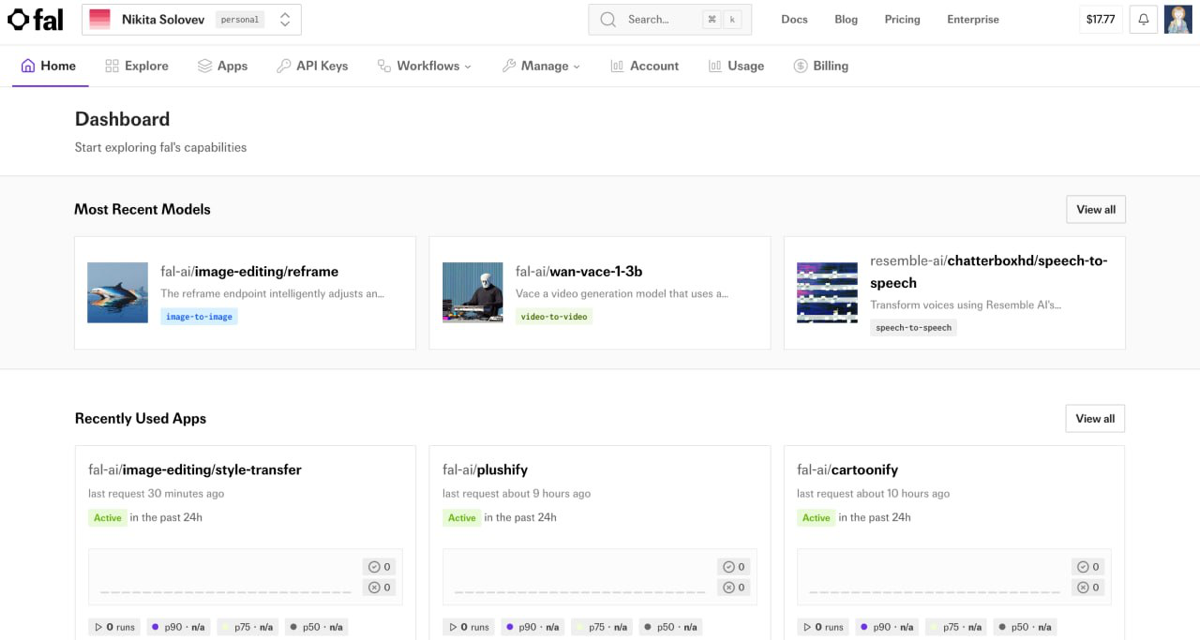This screenshot has height=640, width=1200.
Task: Switch to the Explore tab
Action: click(137, 66)
